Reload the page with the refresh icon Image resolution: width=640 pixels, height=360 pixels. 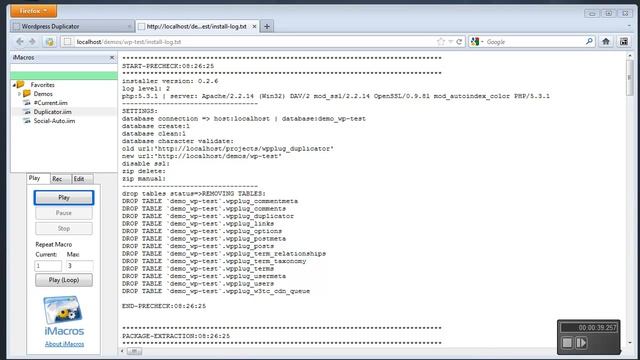click(459, 42)
